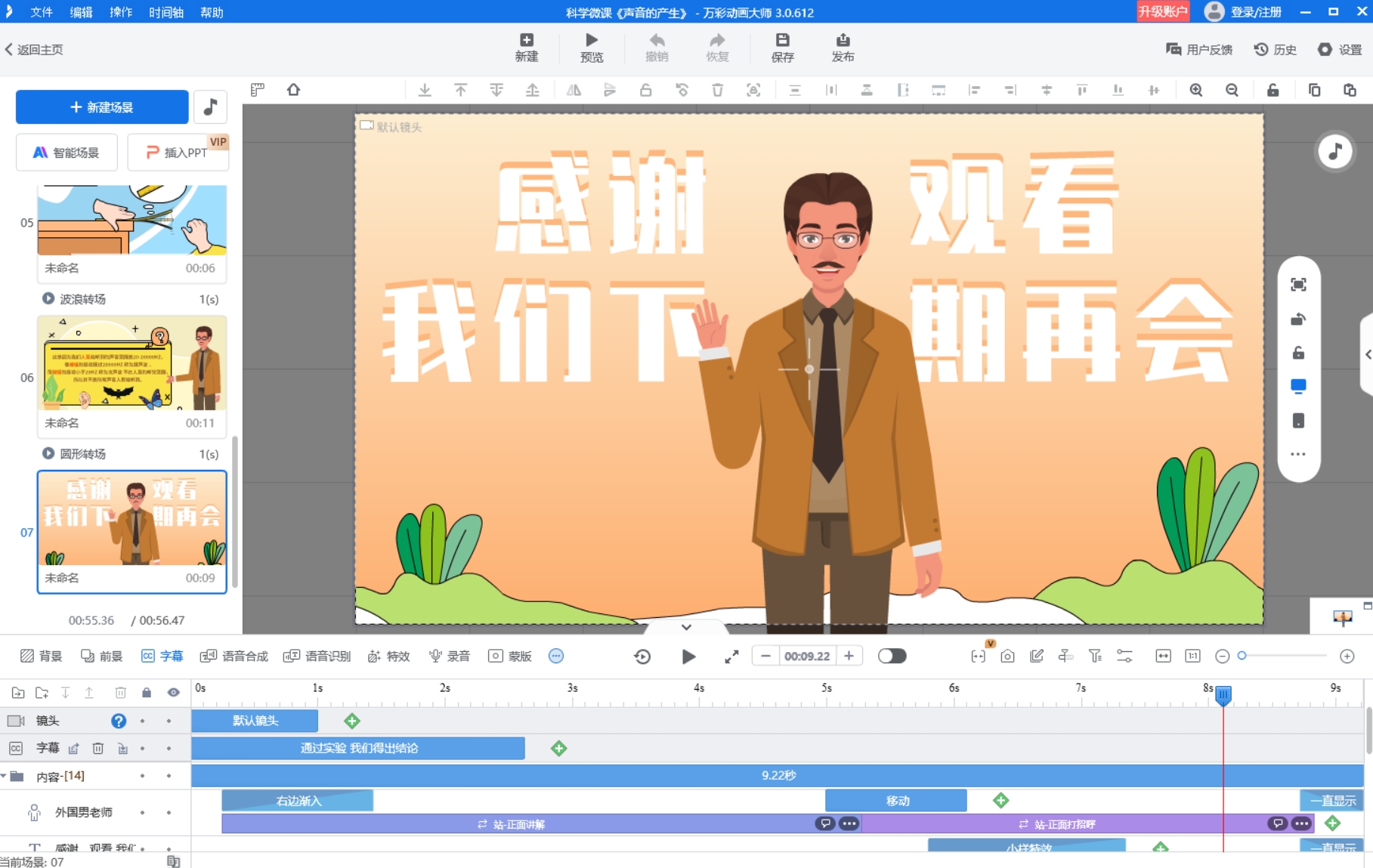Toggle the timeline lock icon

[x=147, y=692]
